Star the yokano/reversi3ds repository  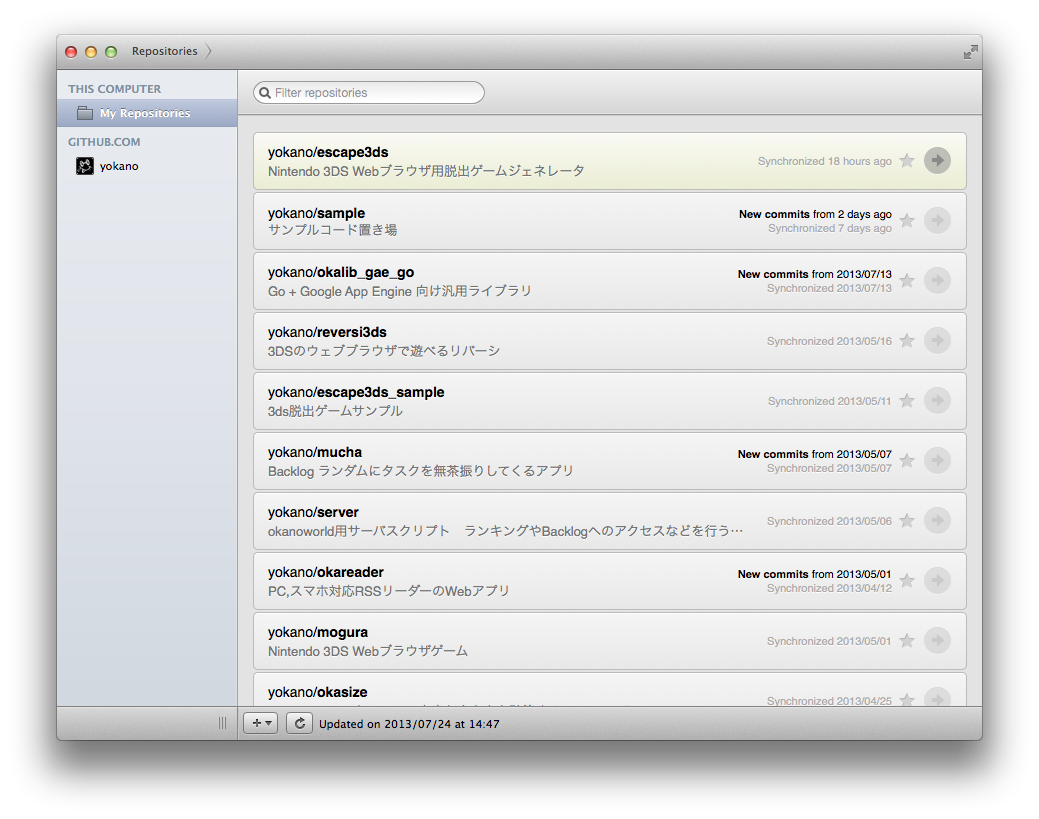[x=907, y=340]
